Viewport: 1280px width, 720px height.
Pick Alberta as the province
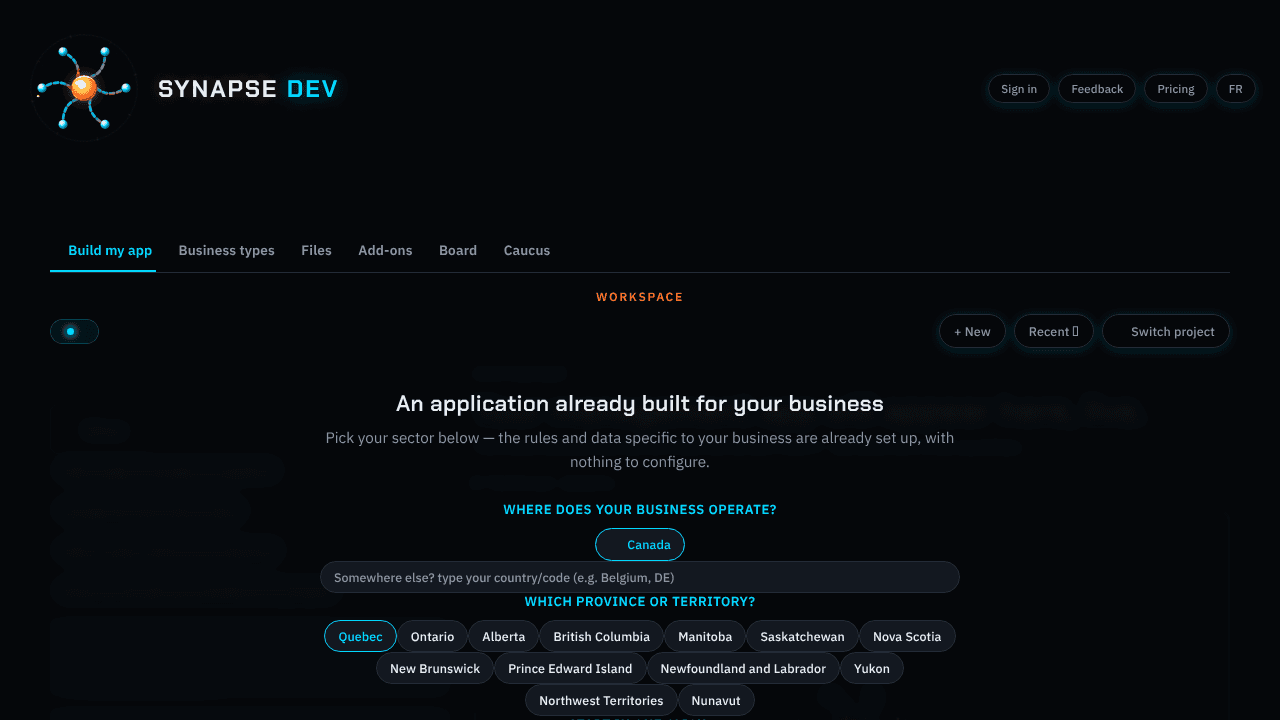pos(503,637)
